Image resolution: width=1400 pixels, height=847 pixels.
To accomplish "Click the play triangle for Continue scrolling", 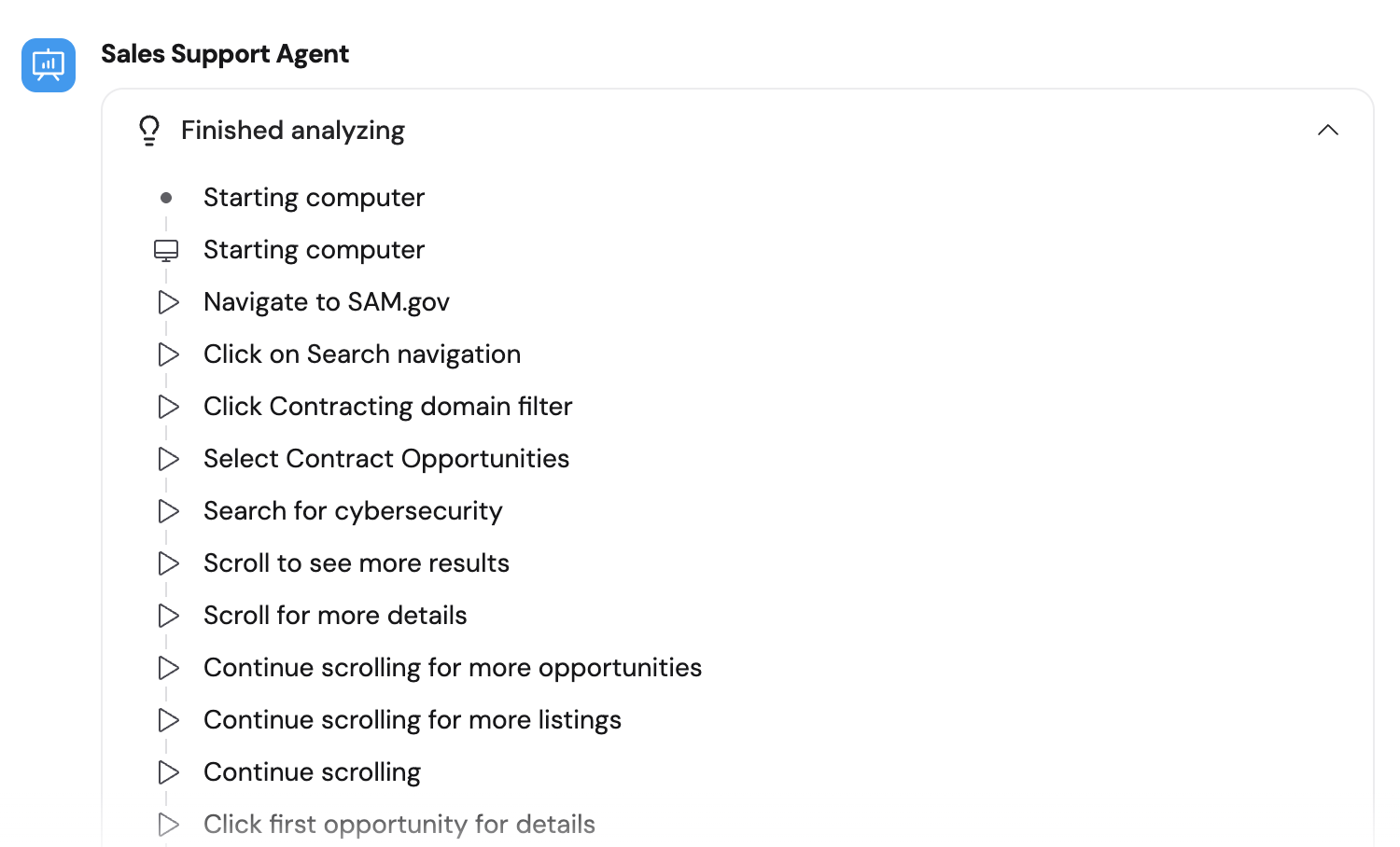I will tap(168, 771).
